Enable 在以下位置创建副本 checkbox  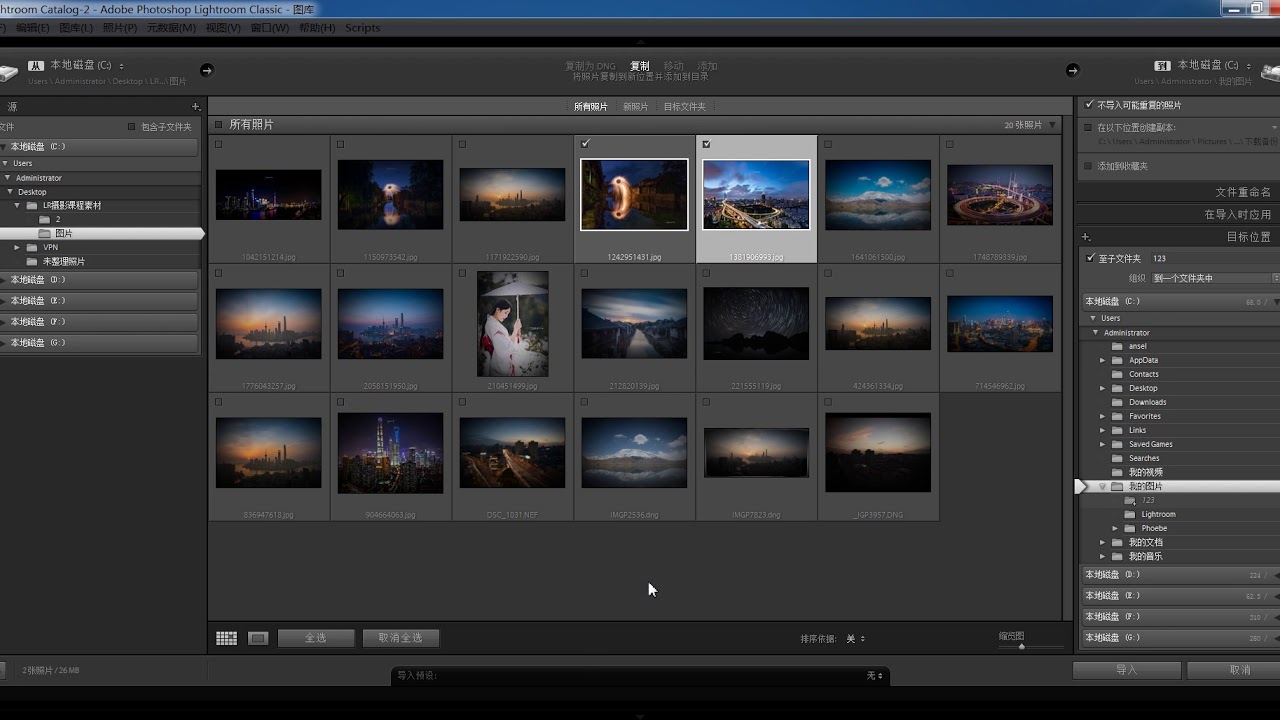pyautogui.click(x=1088, y=127)
